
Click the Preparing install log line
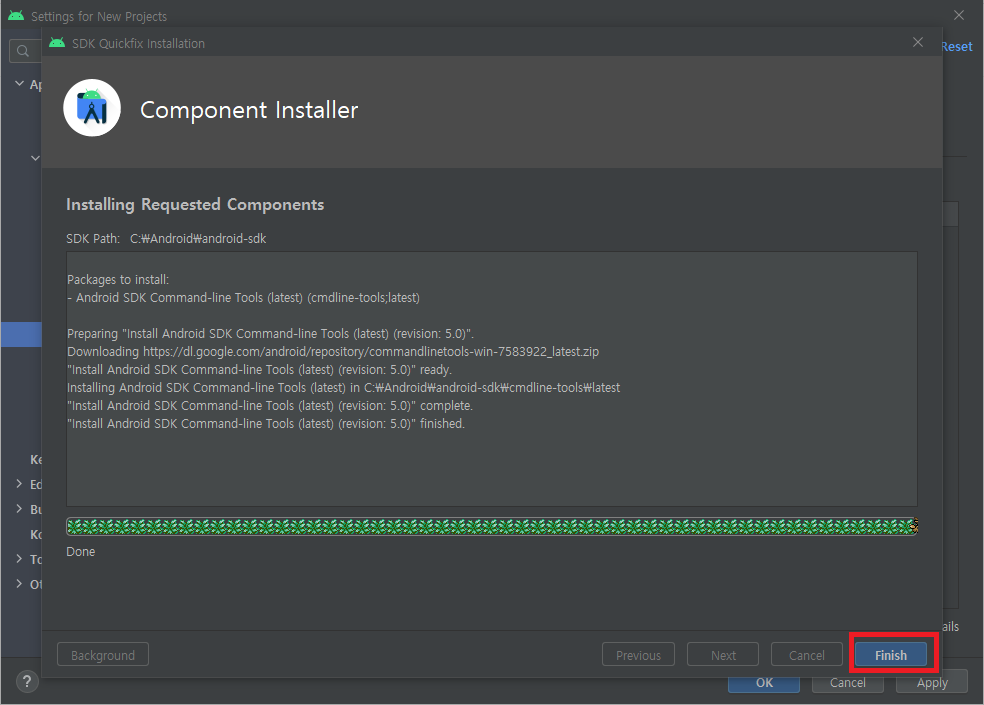point(270,333)
